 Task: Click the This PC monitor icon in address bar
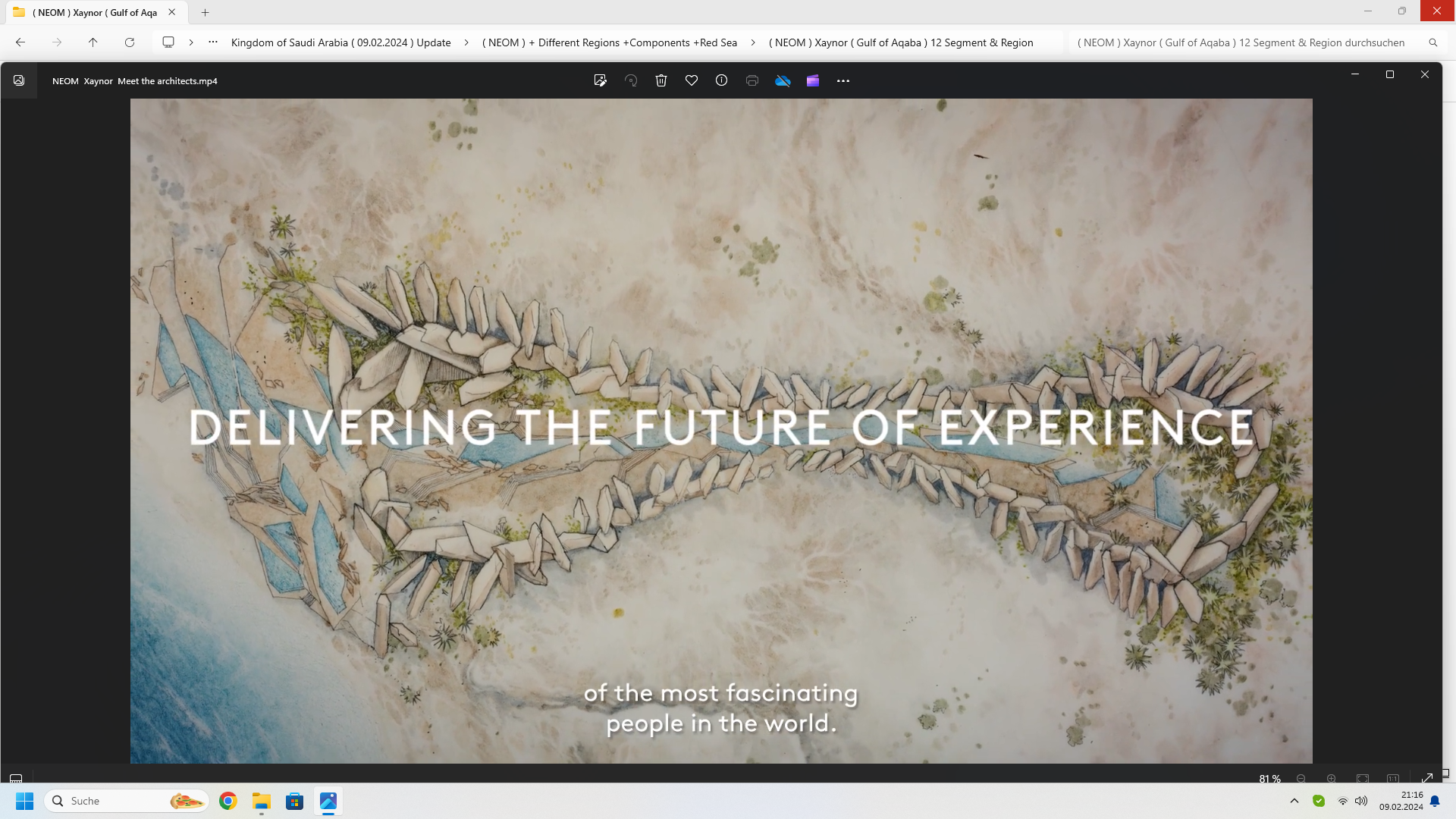click(168, 42)
